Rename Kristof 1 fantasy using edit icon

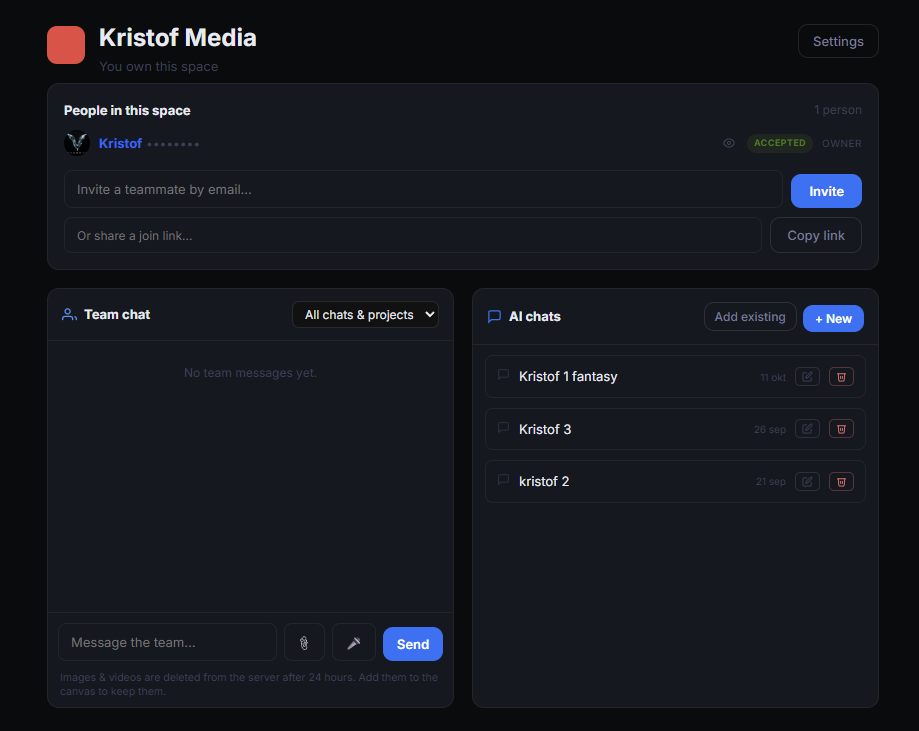807,376
